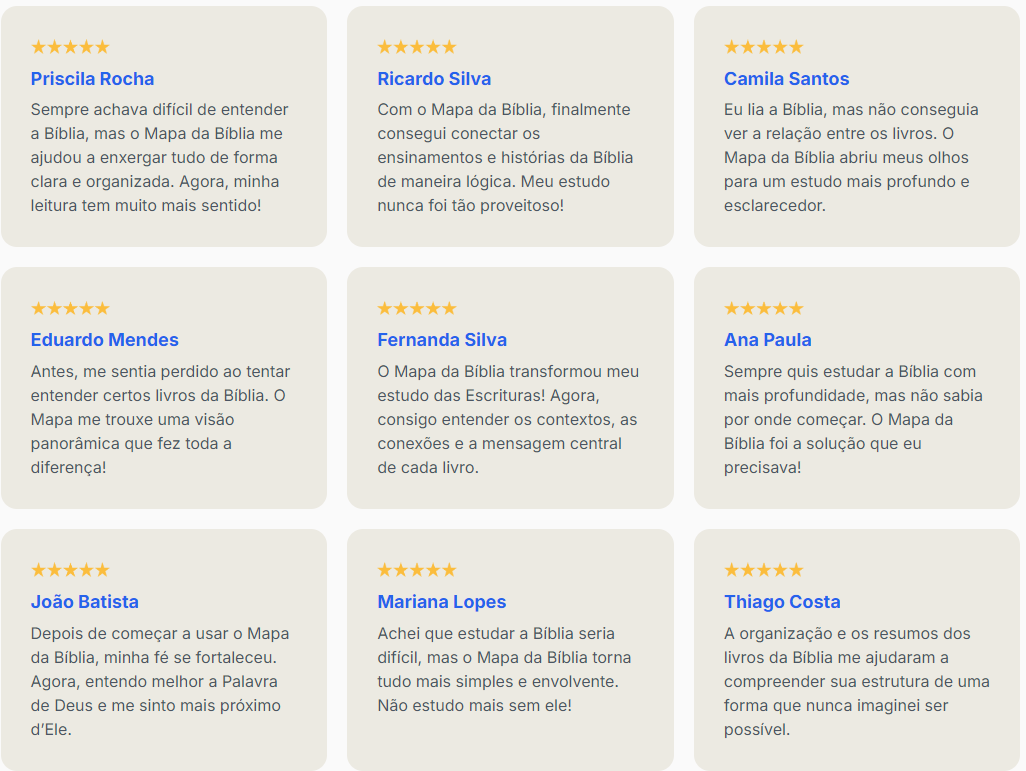Click the star rating above Thiago Costa

pyautogui.click(x=763, y=570)
